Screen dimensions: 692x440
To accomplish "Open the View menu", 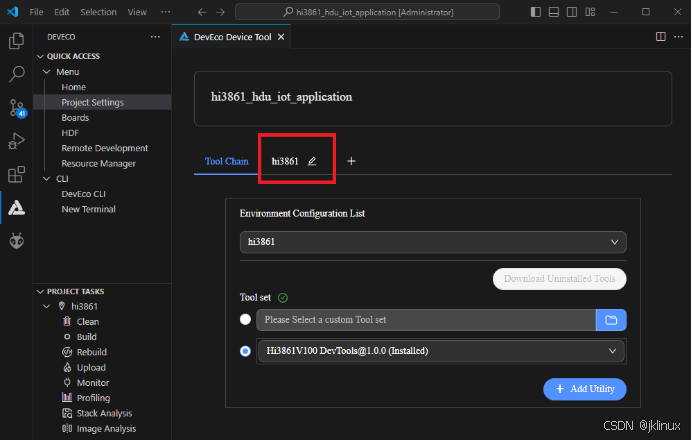I will click(x=137, y=12).
